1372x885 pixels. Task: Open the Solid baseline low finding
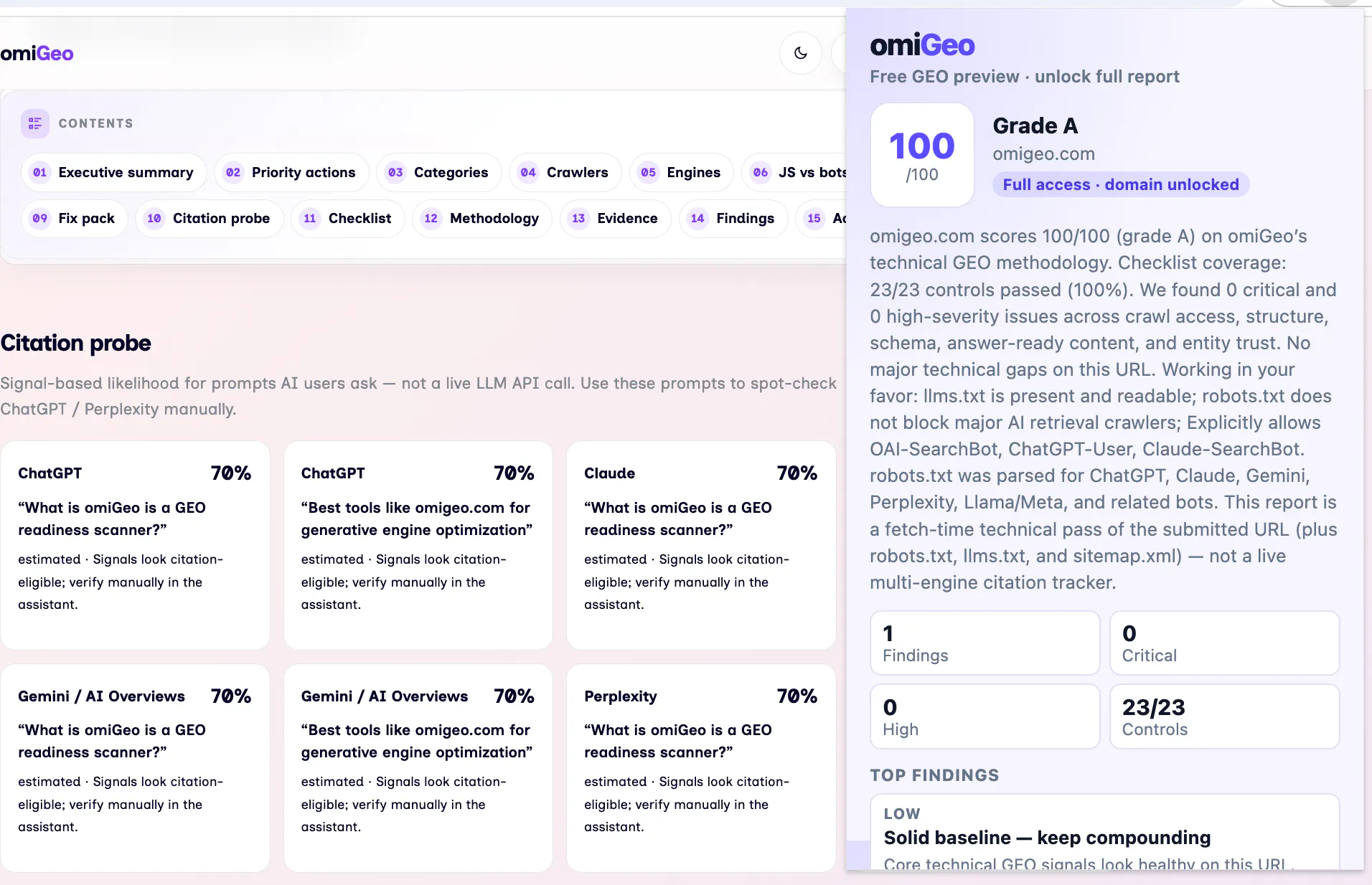click(1105, 832)
